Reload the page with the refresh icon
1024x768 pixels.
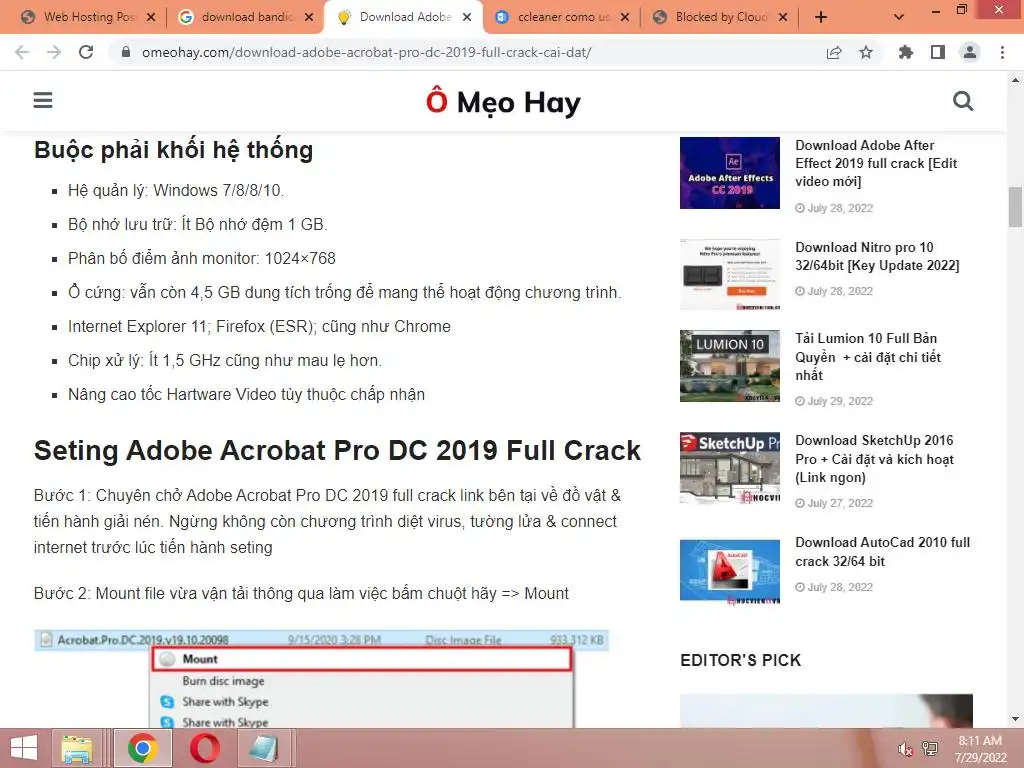pyautogui.click(x=86, y=52)
